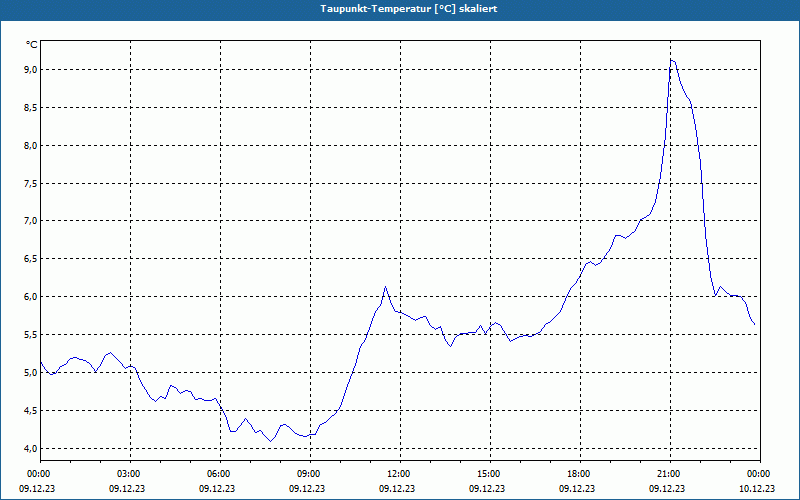Screen dimensions: 800x500
Task: Click the curve's local peak before 12:00
Action: click(x=385, y=287)
